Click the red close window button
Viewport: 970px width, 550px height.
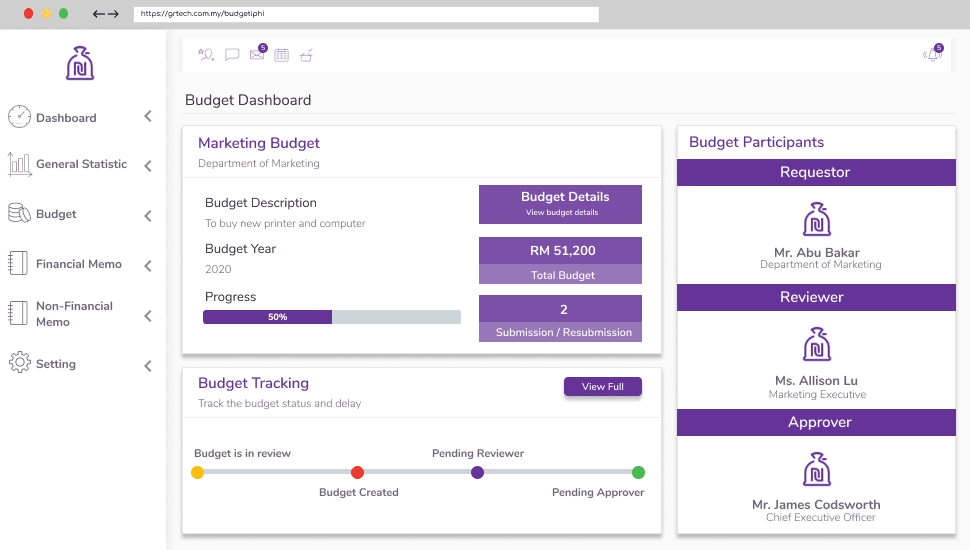point(28,14)
